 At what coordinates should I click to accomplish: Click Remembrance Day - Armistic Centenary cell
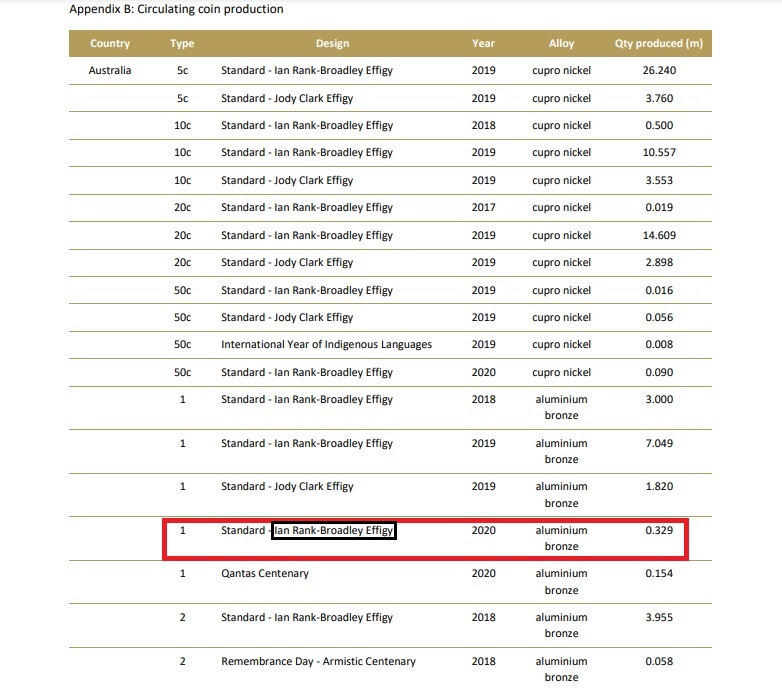(x=318, y=661)
